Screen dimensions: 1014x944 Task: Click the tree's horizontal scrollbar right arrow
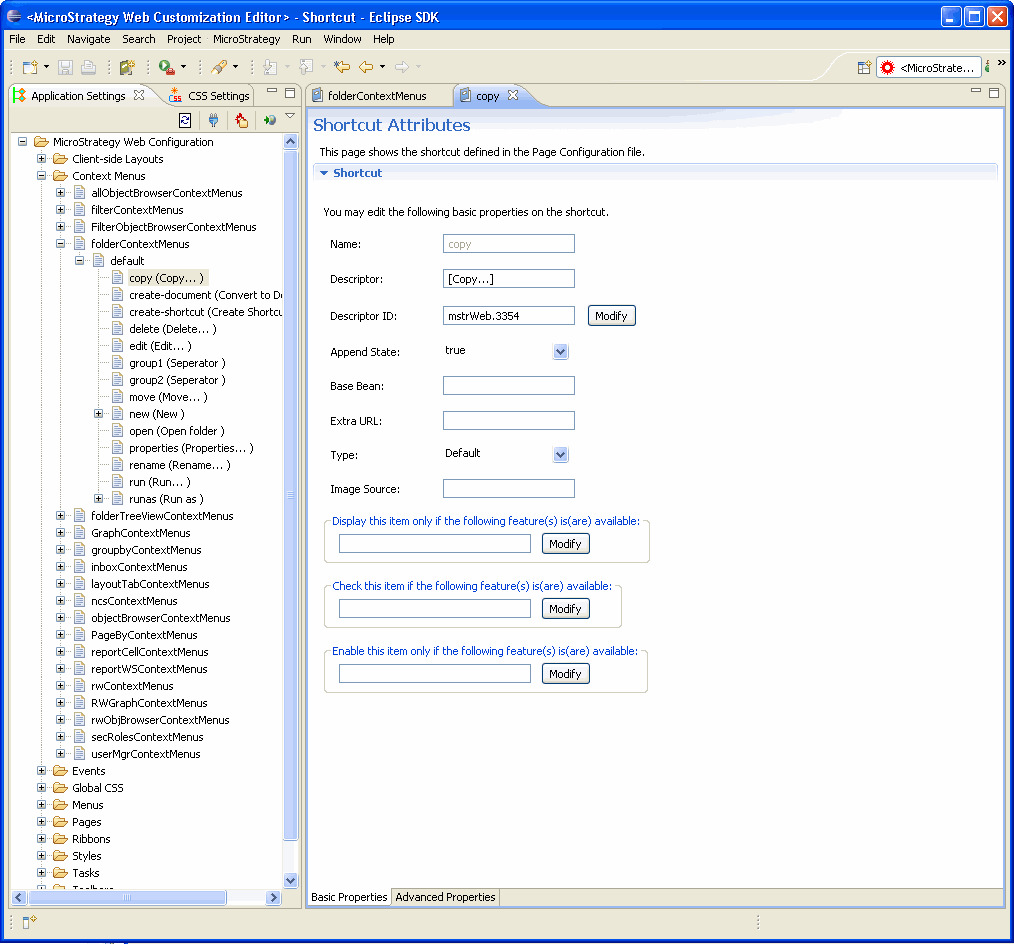[274, 897]
